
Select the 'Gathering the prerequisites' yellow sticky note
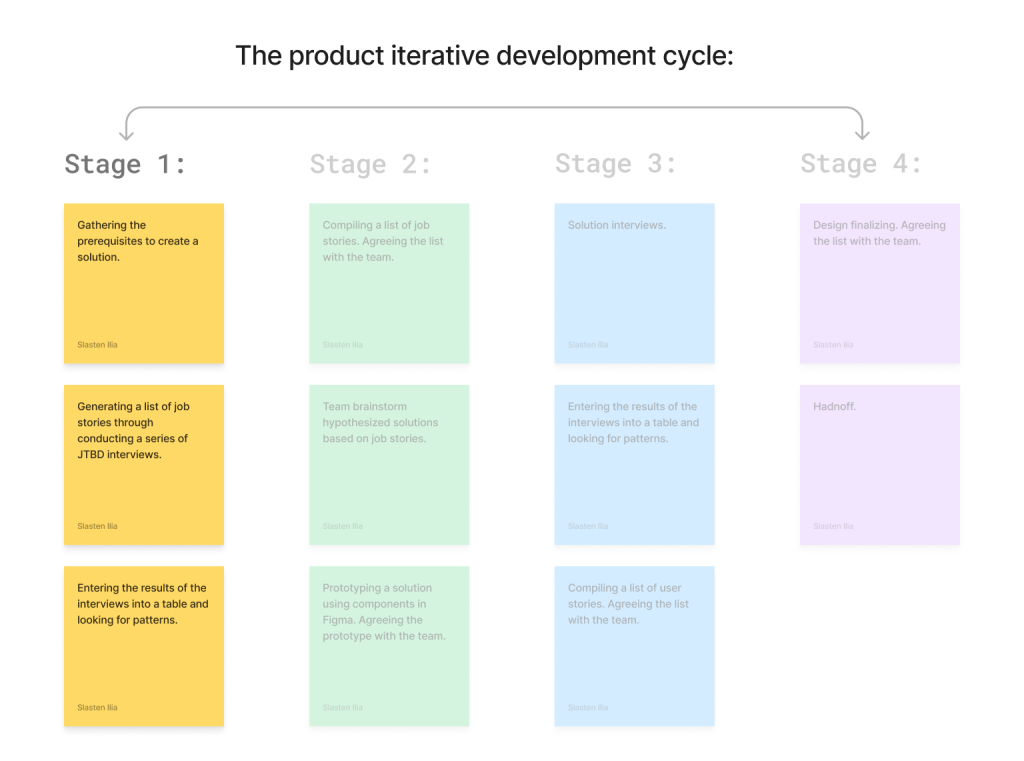(144, 284)
